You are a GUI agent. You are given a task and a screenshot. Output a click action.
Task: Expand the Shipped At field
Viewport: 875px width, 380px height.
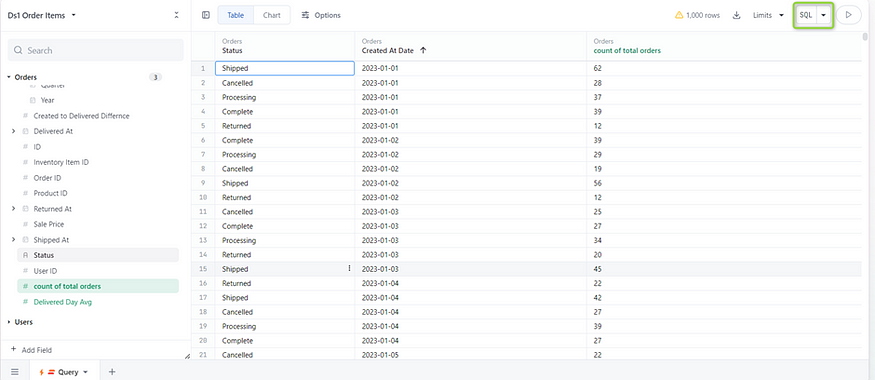coord(13,239)
